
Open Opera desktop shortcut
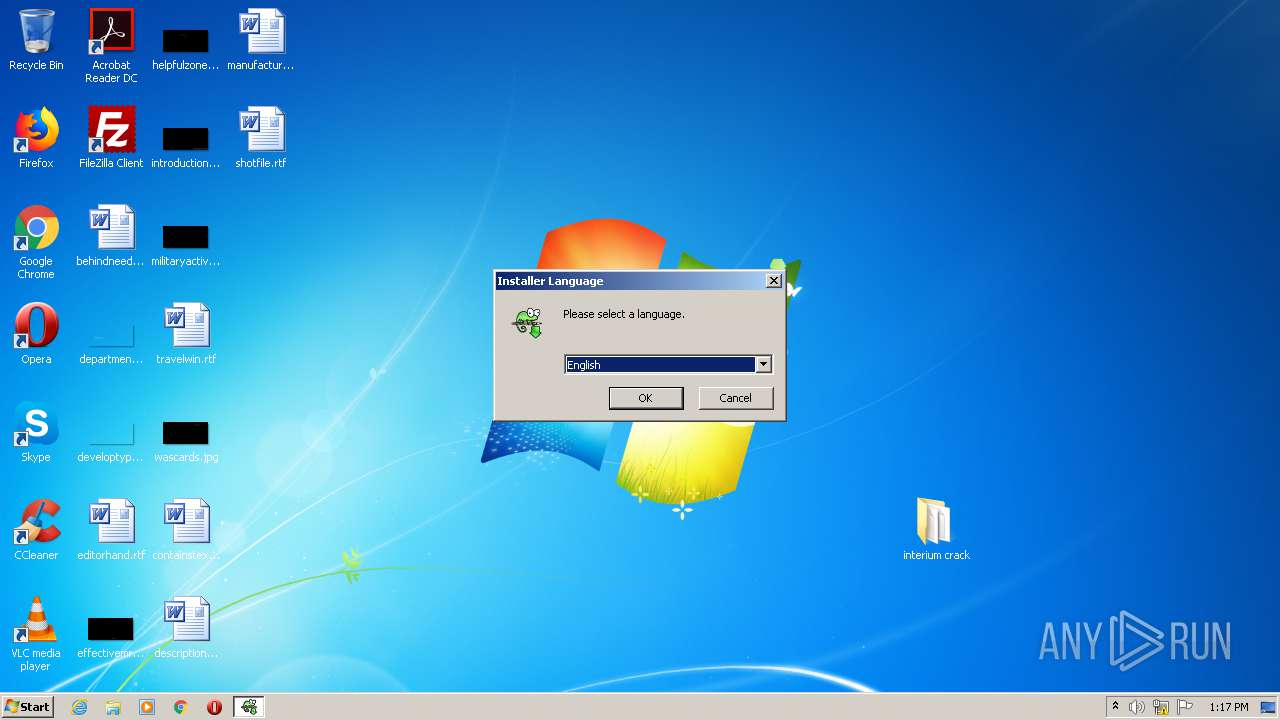36,334
